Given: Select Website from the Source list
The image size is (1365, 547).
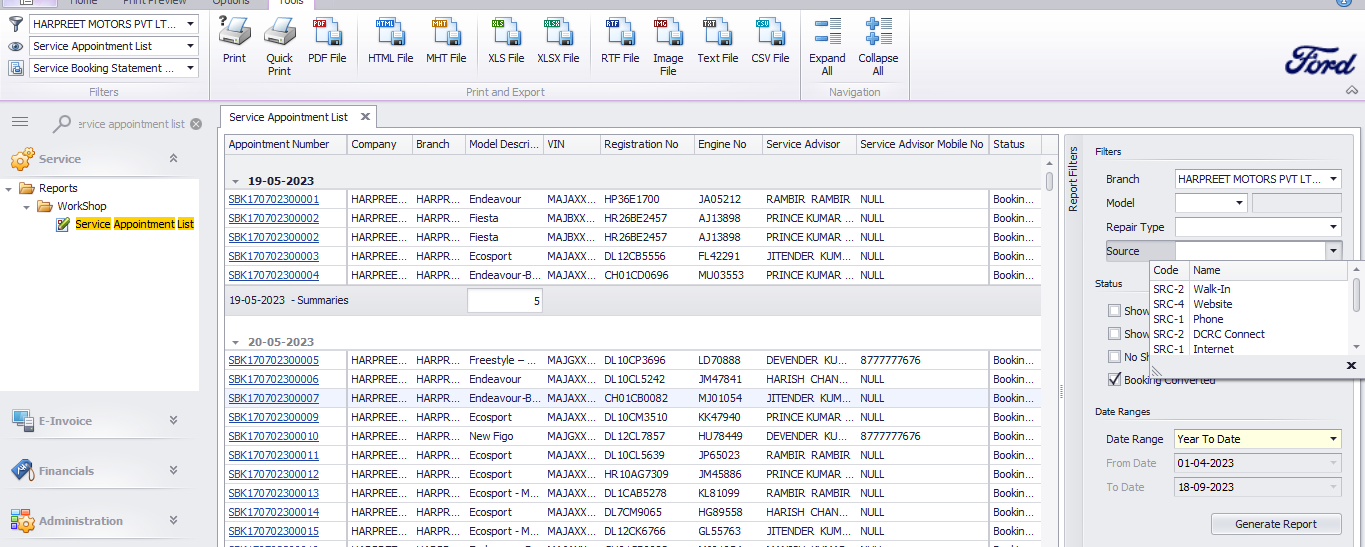Looking at the screenshot, I should (x=1249, y=304).
